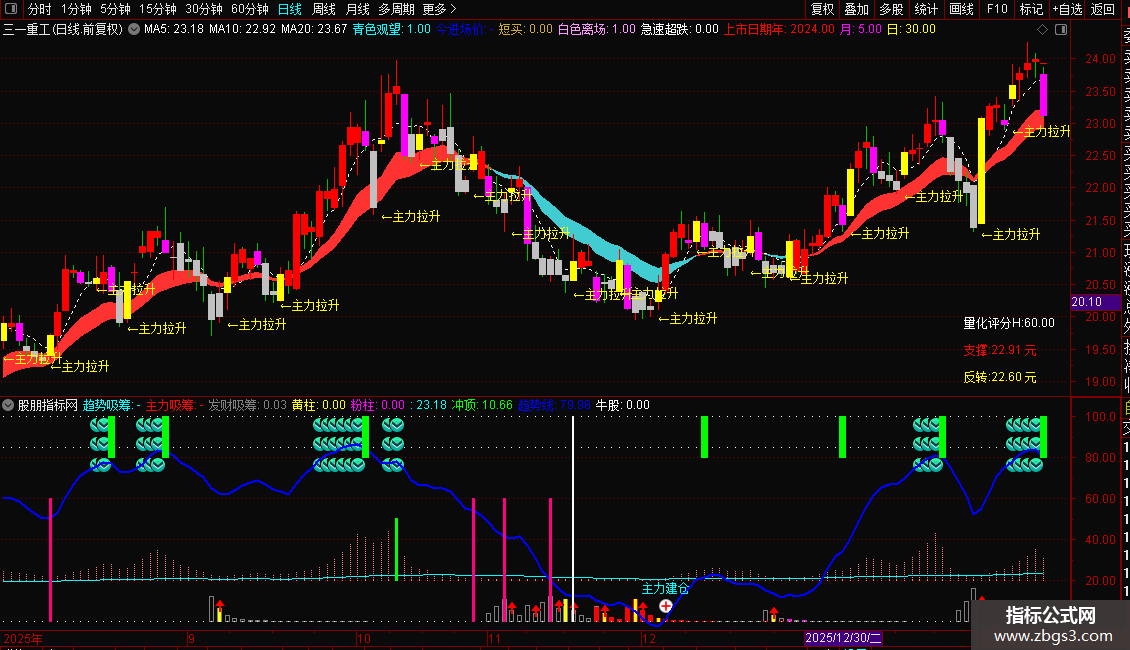Screen dimensions: 1130x650
Task: Open the 多周期 multi-period view
Action: [396, 9]
